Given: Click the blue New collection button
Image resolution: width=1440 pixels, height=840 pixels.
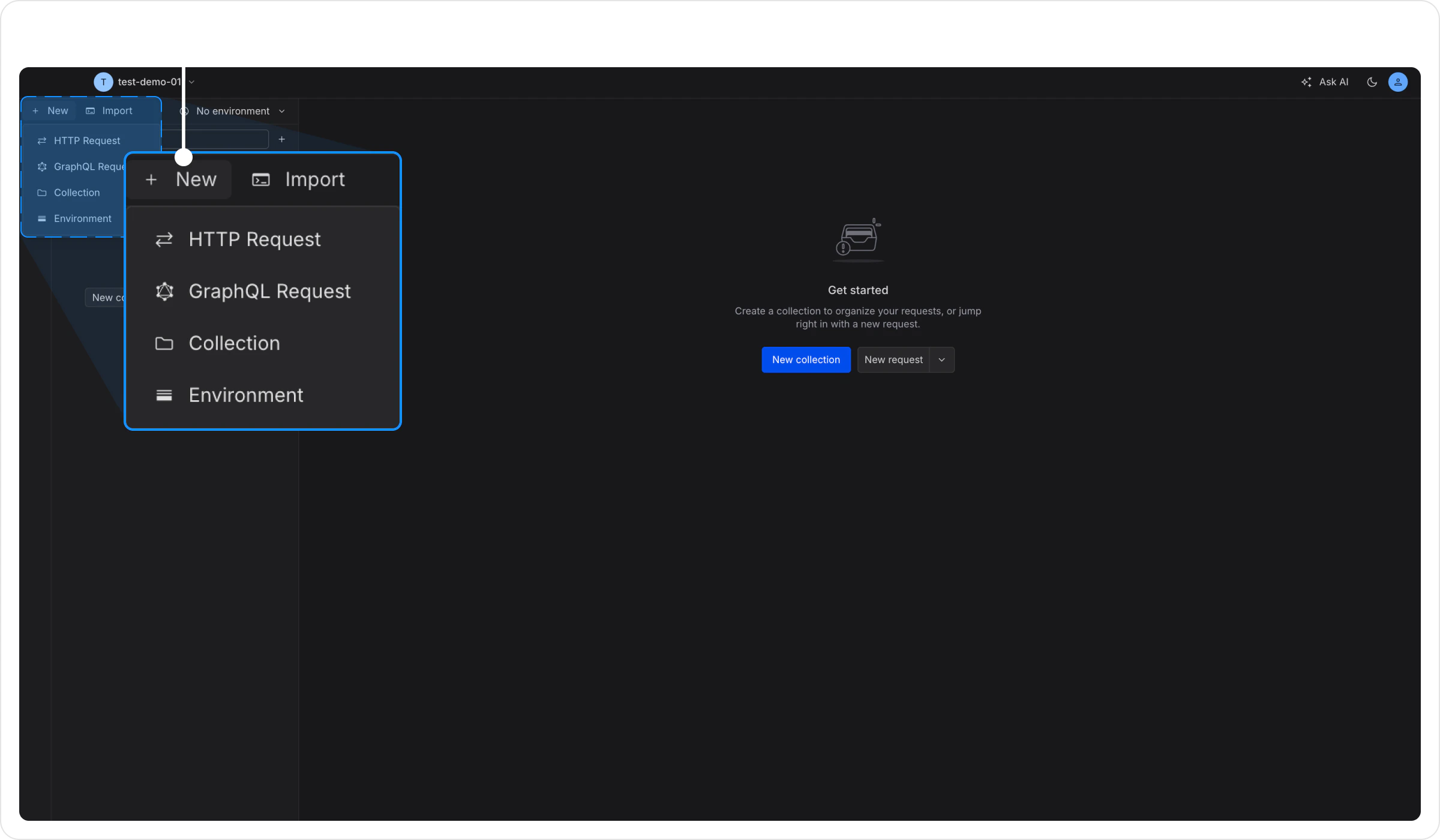Looking at the screenshot, I should pos(806,360).
